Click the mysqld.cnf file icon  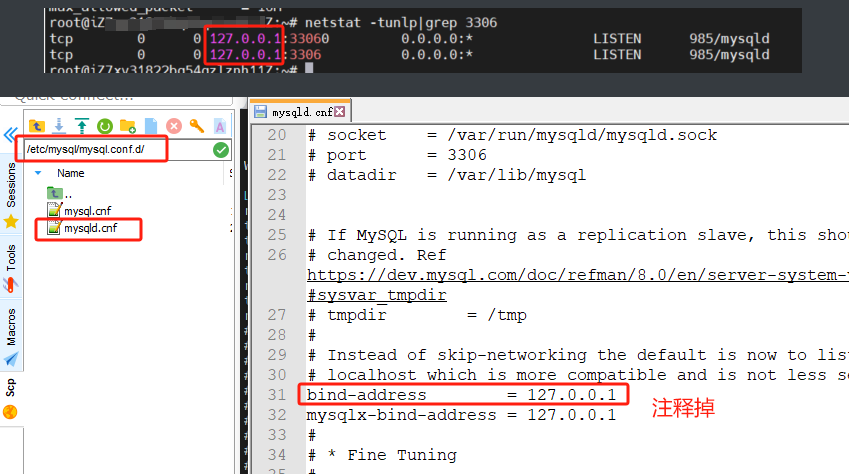pos(55,228)
